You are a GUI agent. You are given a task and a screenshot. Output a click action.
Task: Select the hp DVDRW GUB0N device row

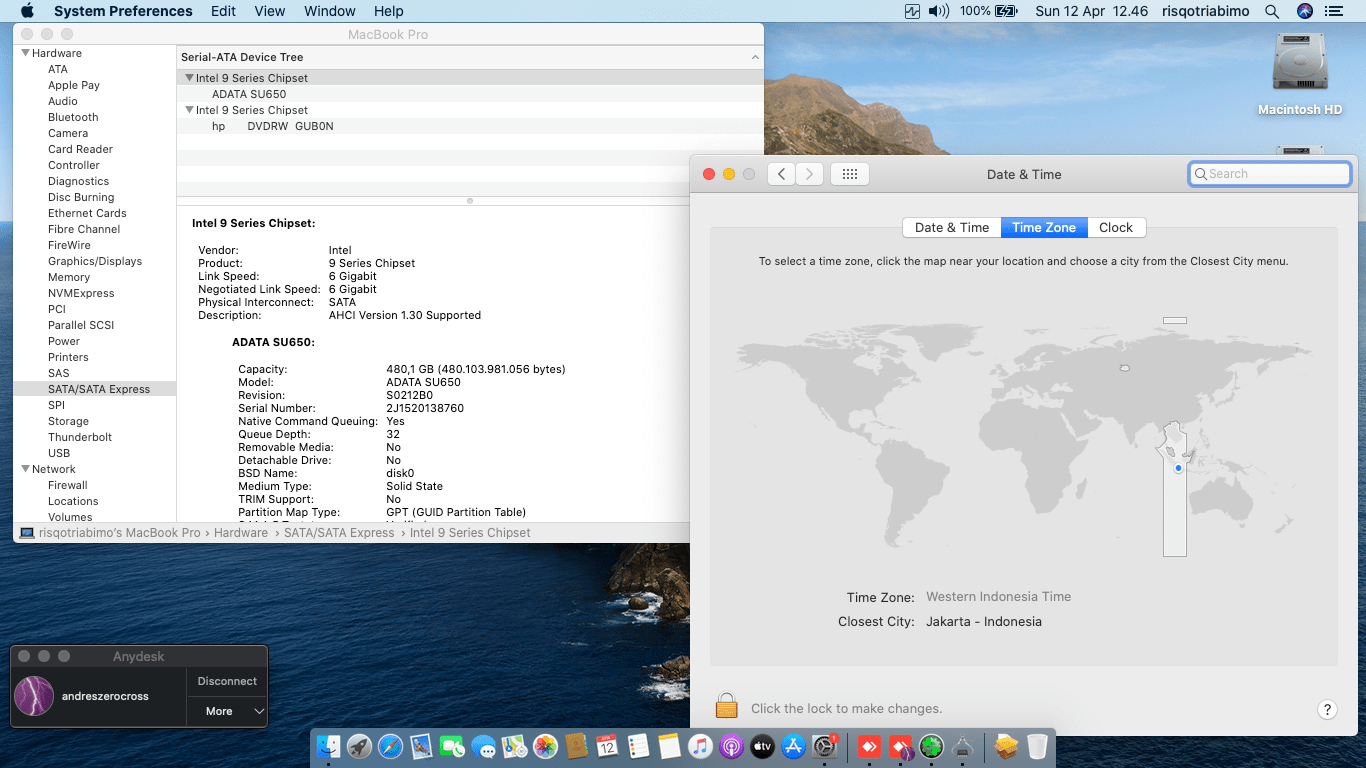point(470,126)
